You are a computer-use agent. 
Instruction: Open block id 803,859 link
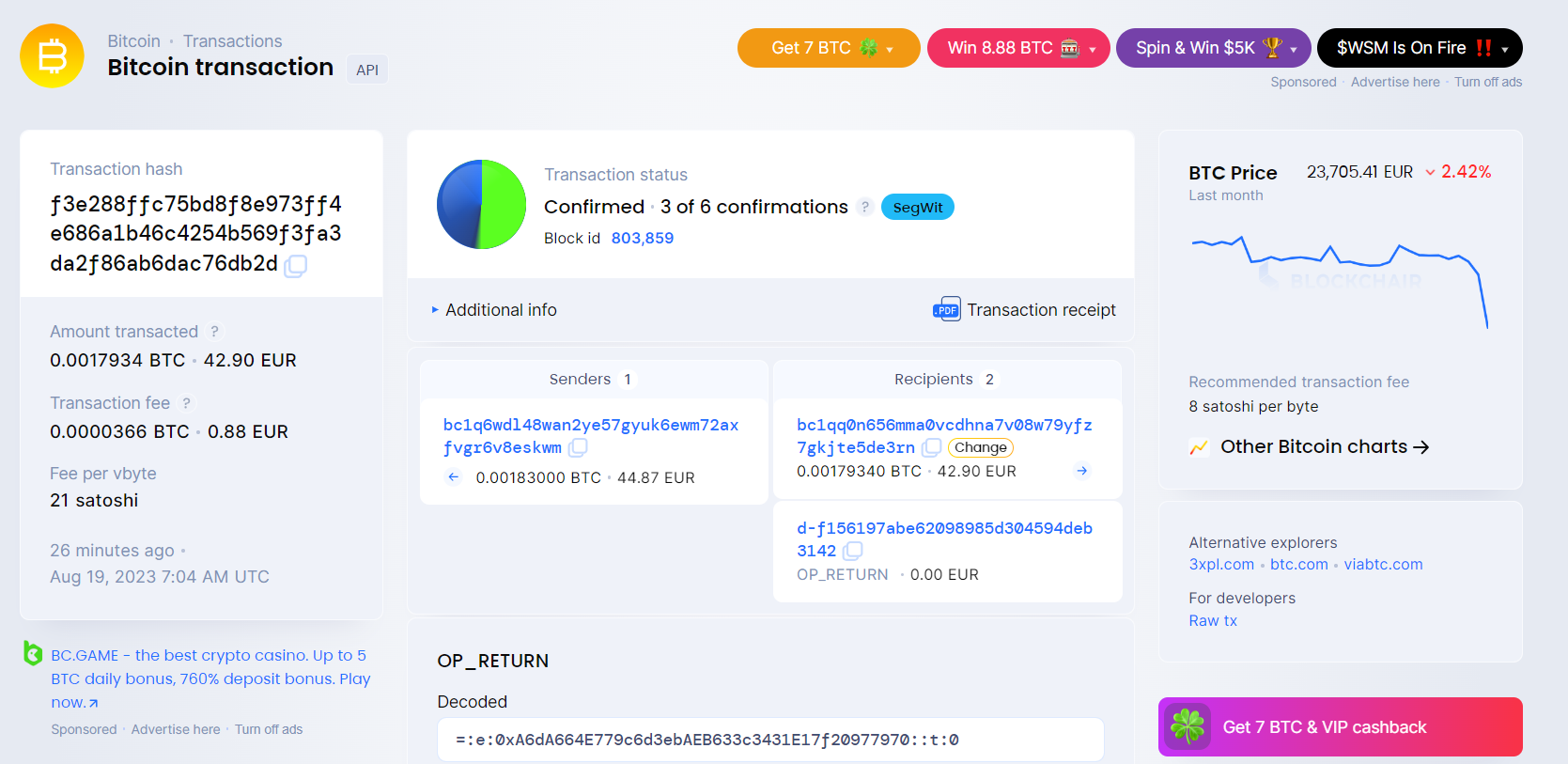643,238
